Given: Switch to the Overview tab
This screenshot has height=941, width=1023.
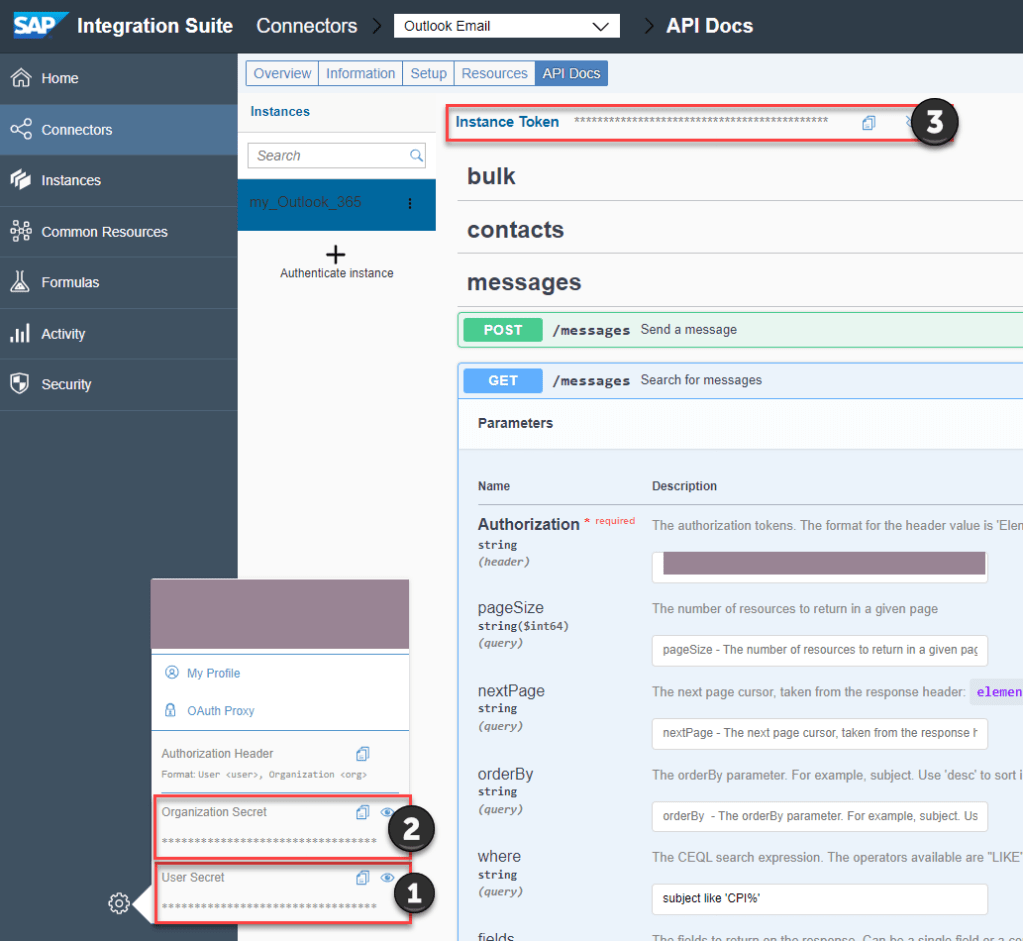Looking at the screenshot, I should point(282,73).
